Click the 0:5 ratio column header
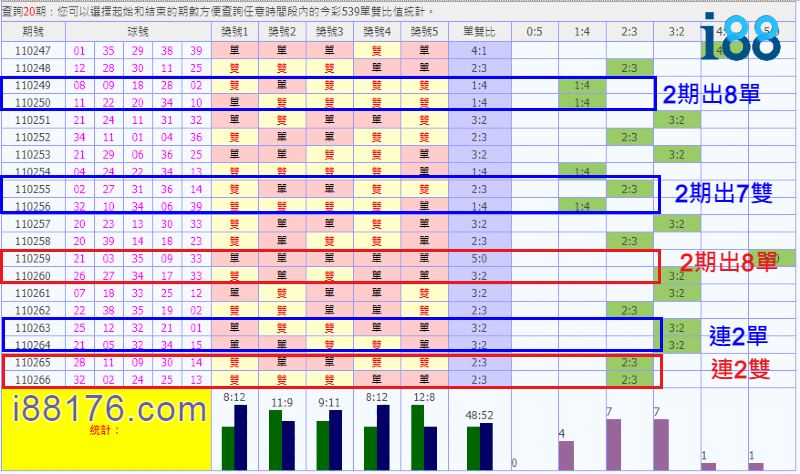 [x=534, y=32]
